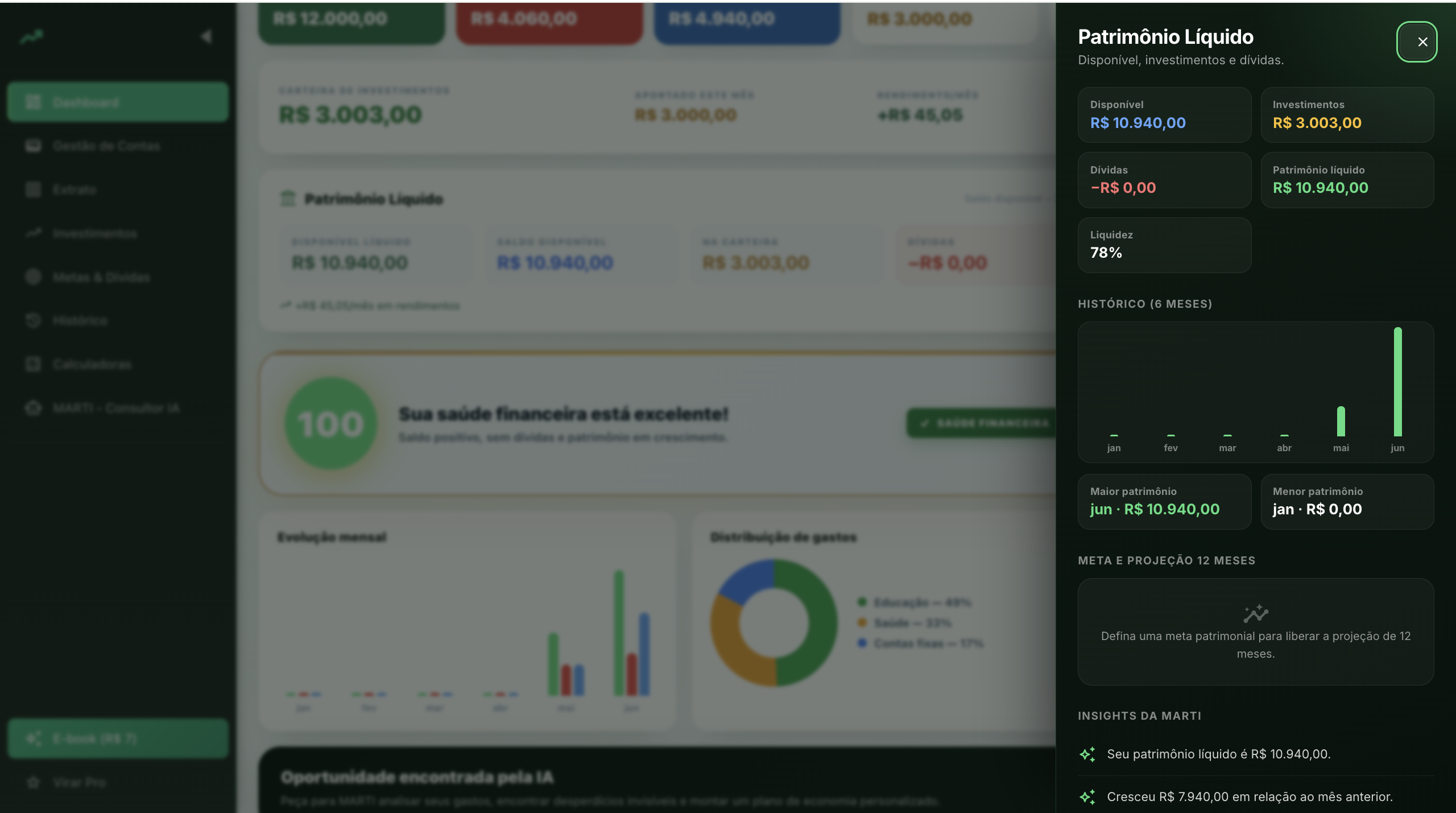Click the mar label in histórico chart
Image resolution: width=1456 pixels, height=813 pixels.
pos(1227,448)
